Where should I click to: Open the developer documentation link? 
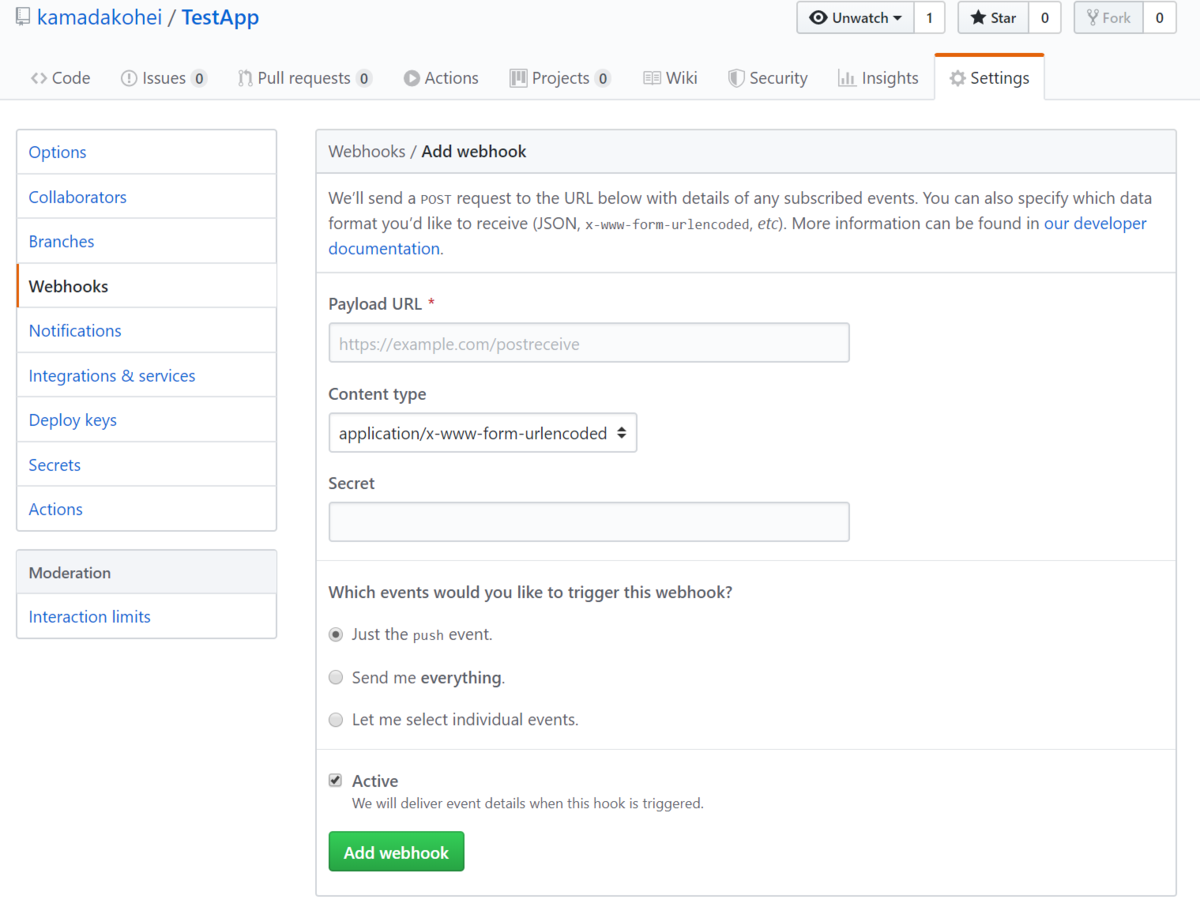(x=738, y=236)
